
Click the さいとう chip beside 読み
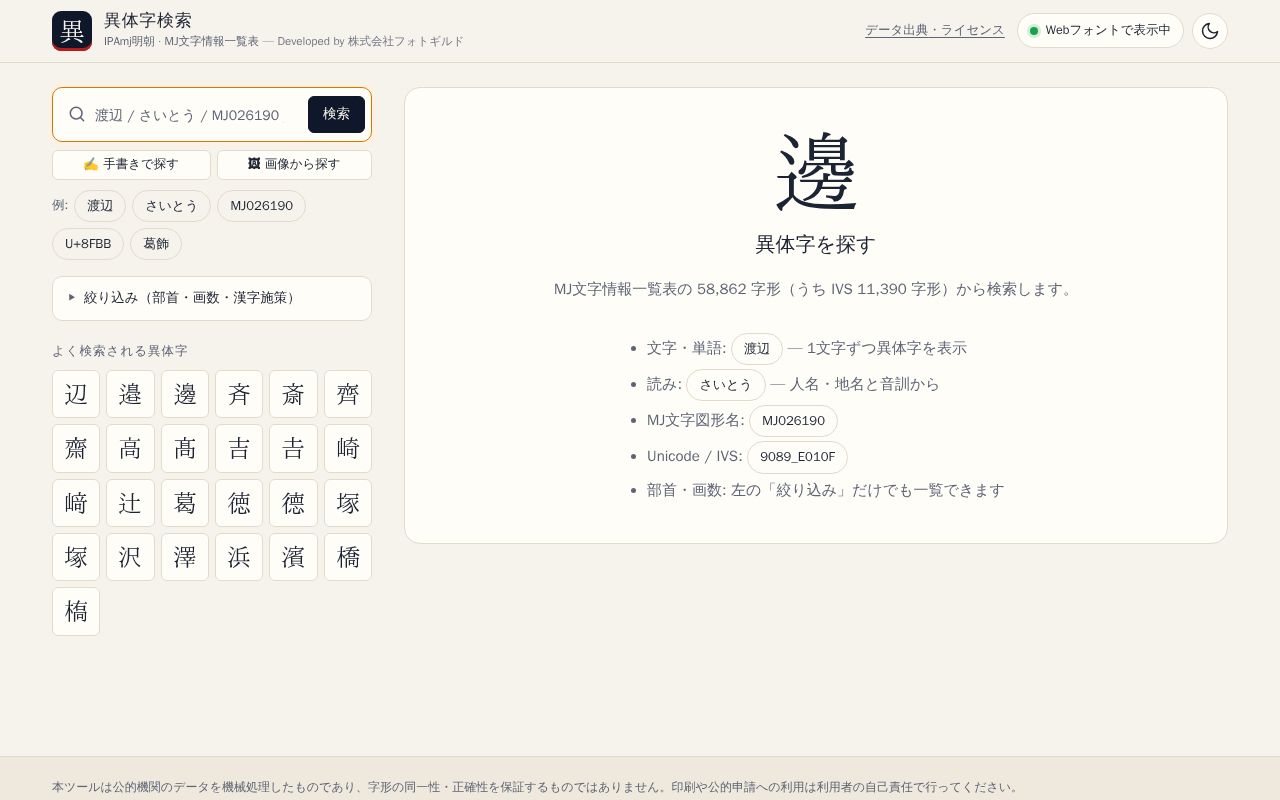point(725,385)
